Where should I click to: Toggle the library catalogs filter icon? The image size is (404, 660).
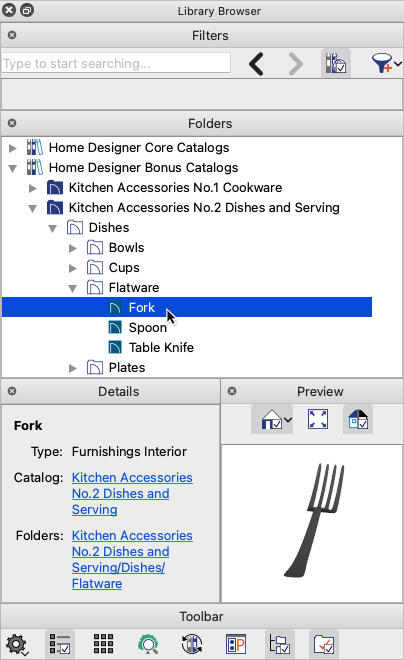(335, 64)
